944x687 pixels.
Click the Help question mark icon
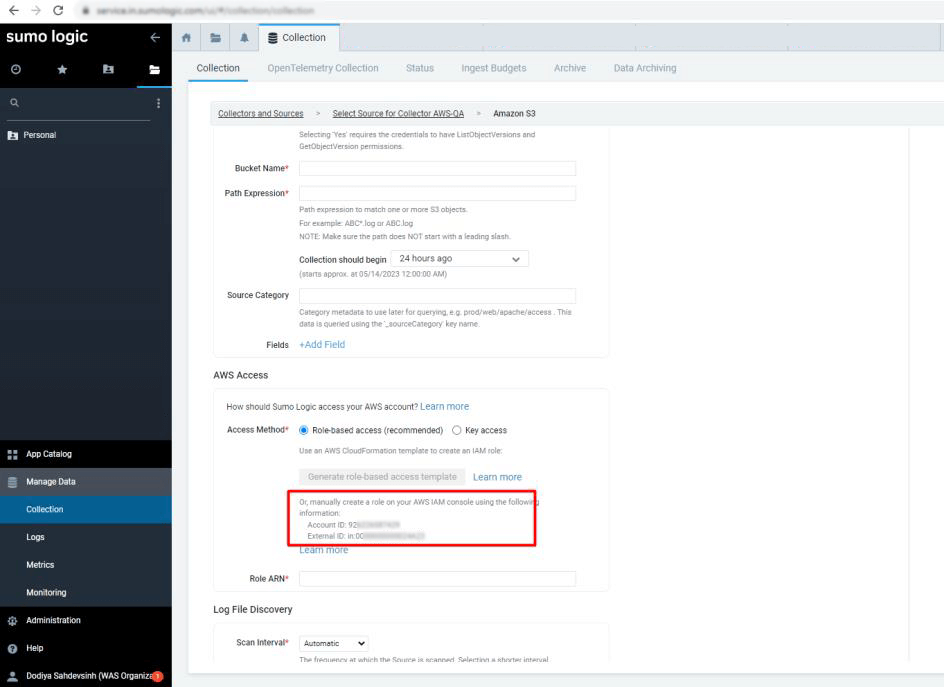click(x=12, y=649)
